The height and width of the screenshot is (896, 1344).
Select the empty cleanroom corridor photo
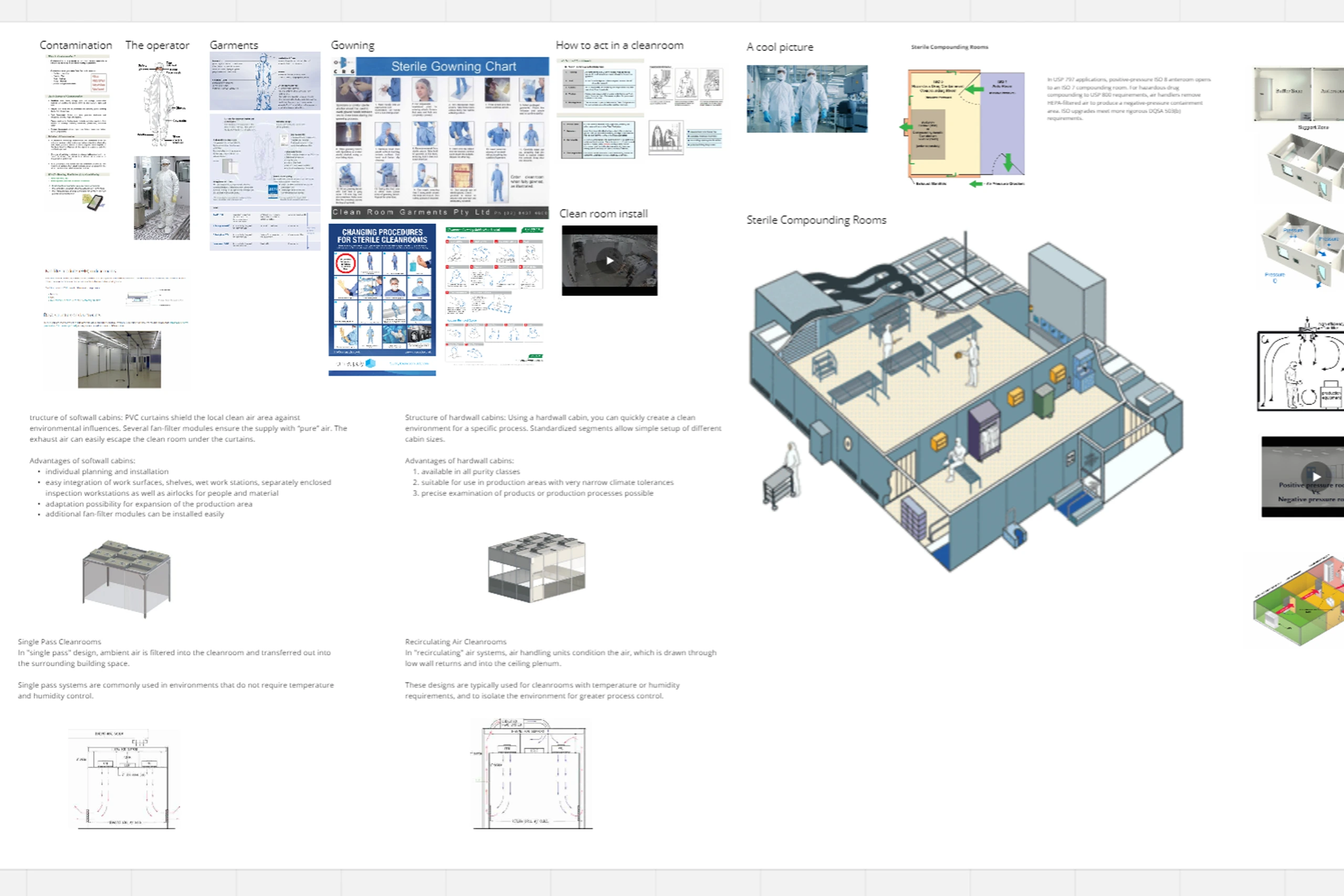(119, 360)
